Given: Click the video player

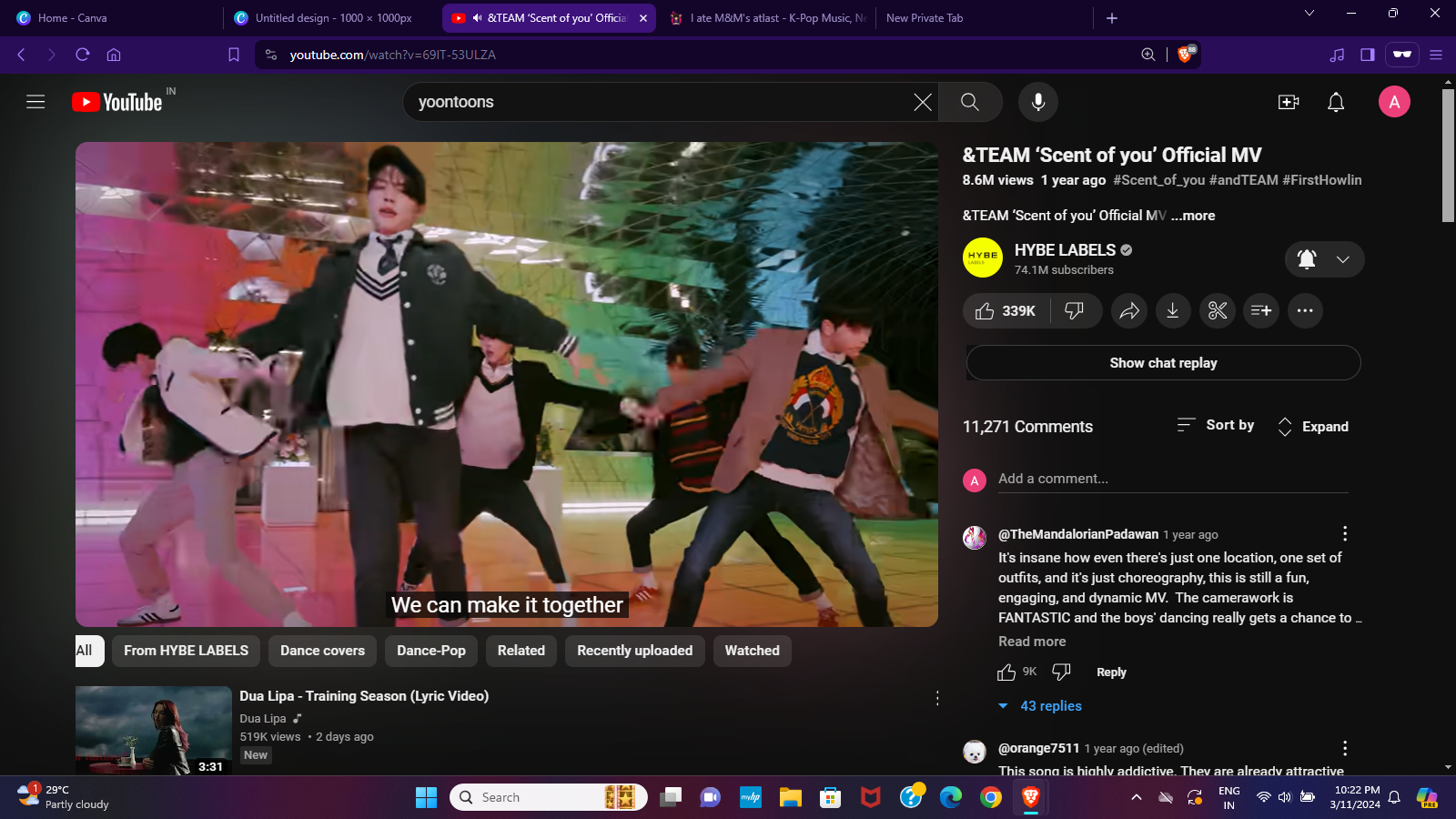Looking at the screenshot, I should pos(507,384).
